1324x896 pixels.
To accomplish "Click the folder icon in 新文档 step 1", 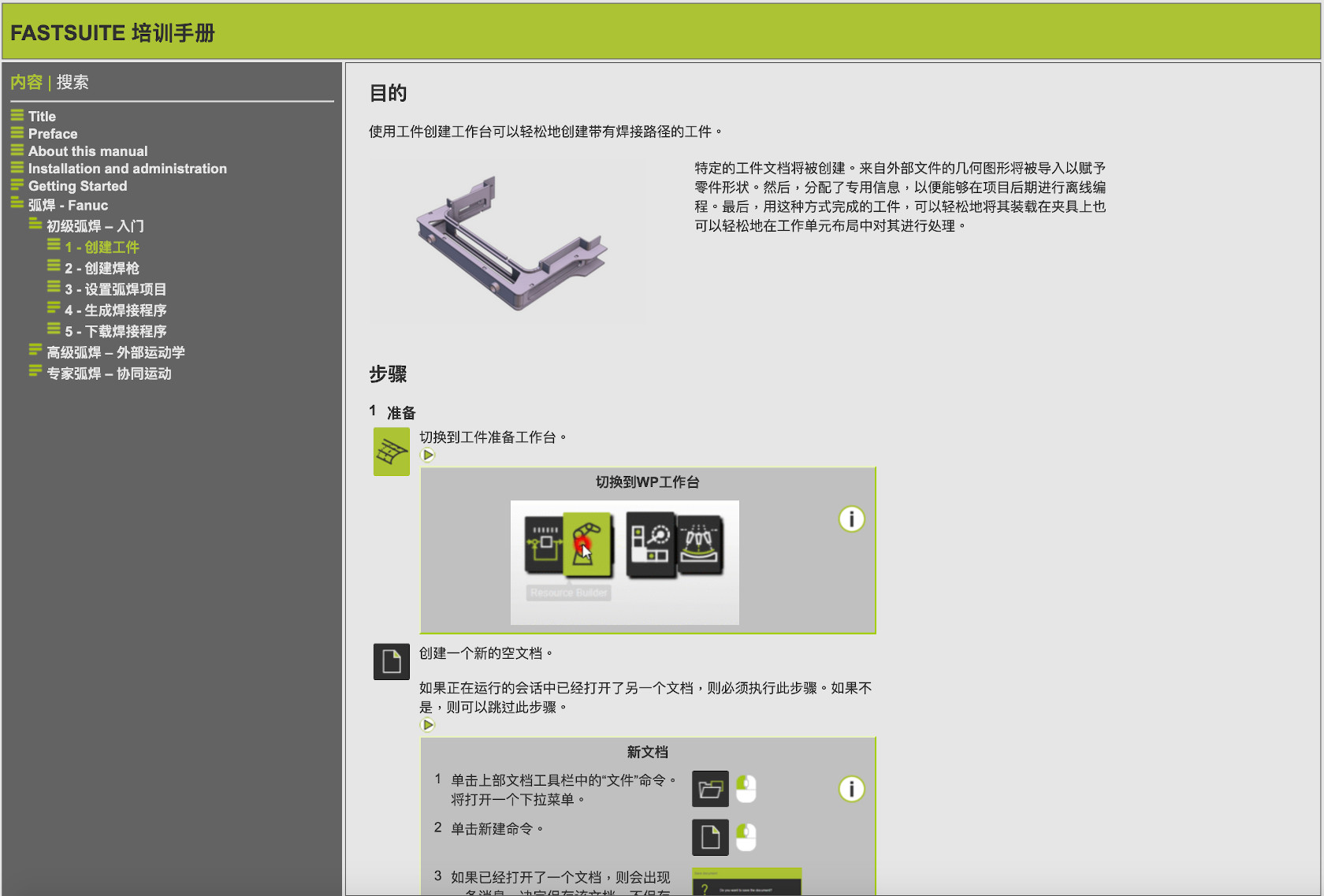I will (x=710, y=789).
